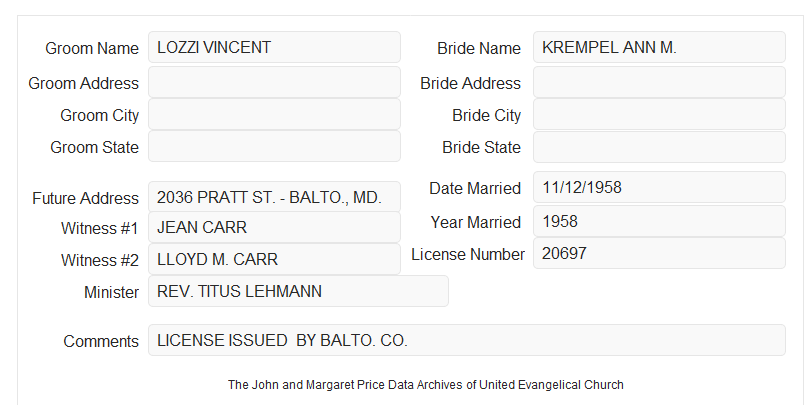This screenshot has height=405, width=805.
Task: Click the empty Bride State field
Action: click(x=659, y=147)
